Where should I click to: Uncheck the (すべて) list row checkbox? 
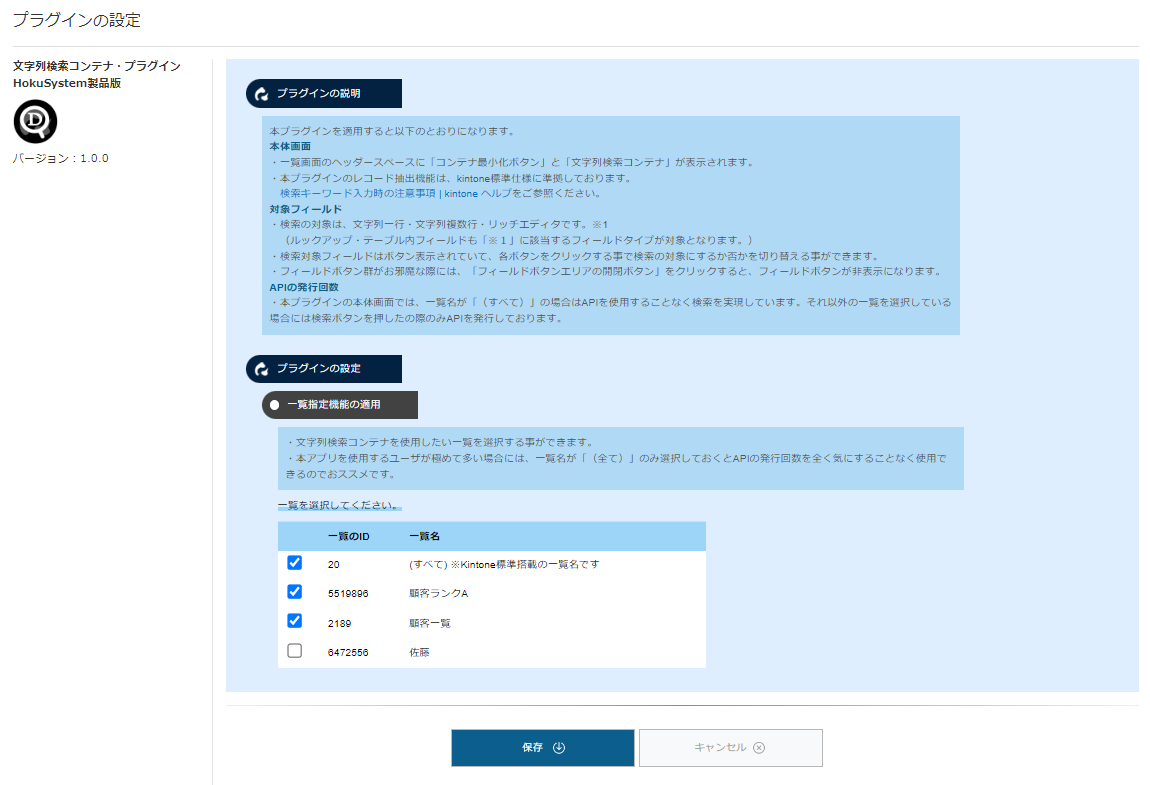[294, 562]
